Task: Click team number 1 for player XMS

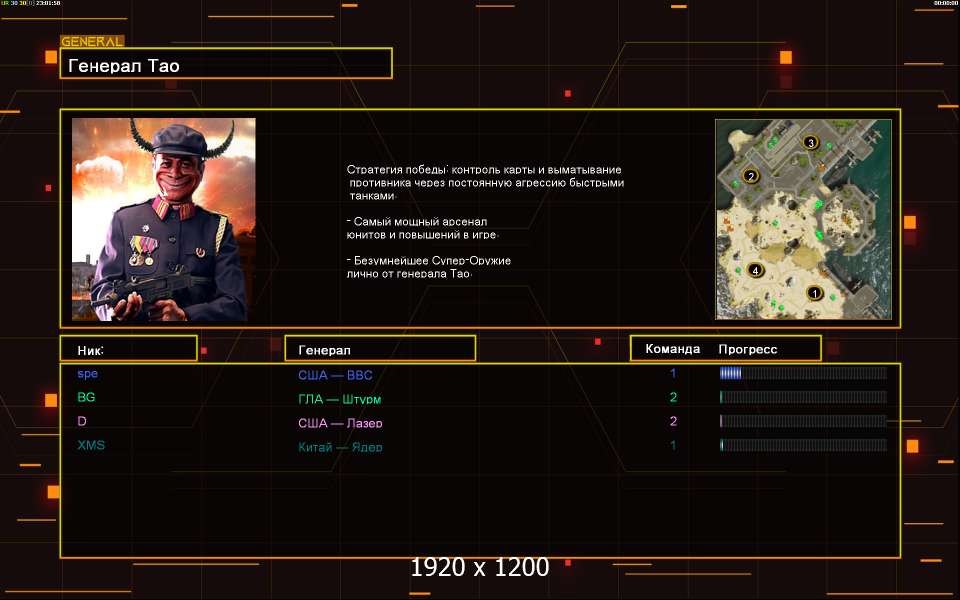Action: click(673, 445)
